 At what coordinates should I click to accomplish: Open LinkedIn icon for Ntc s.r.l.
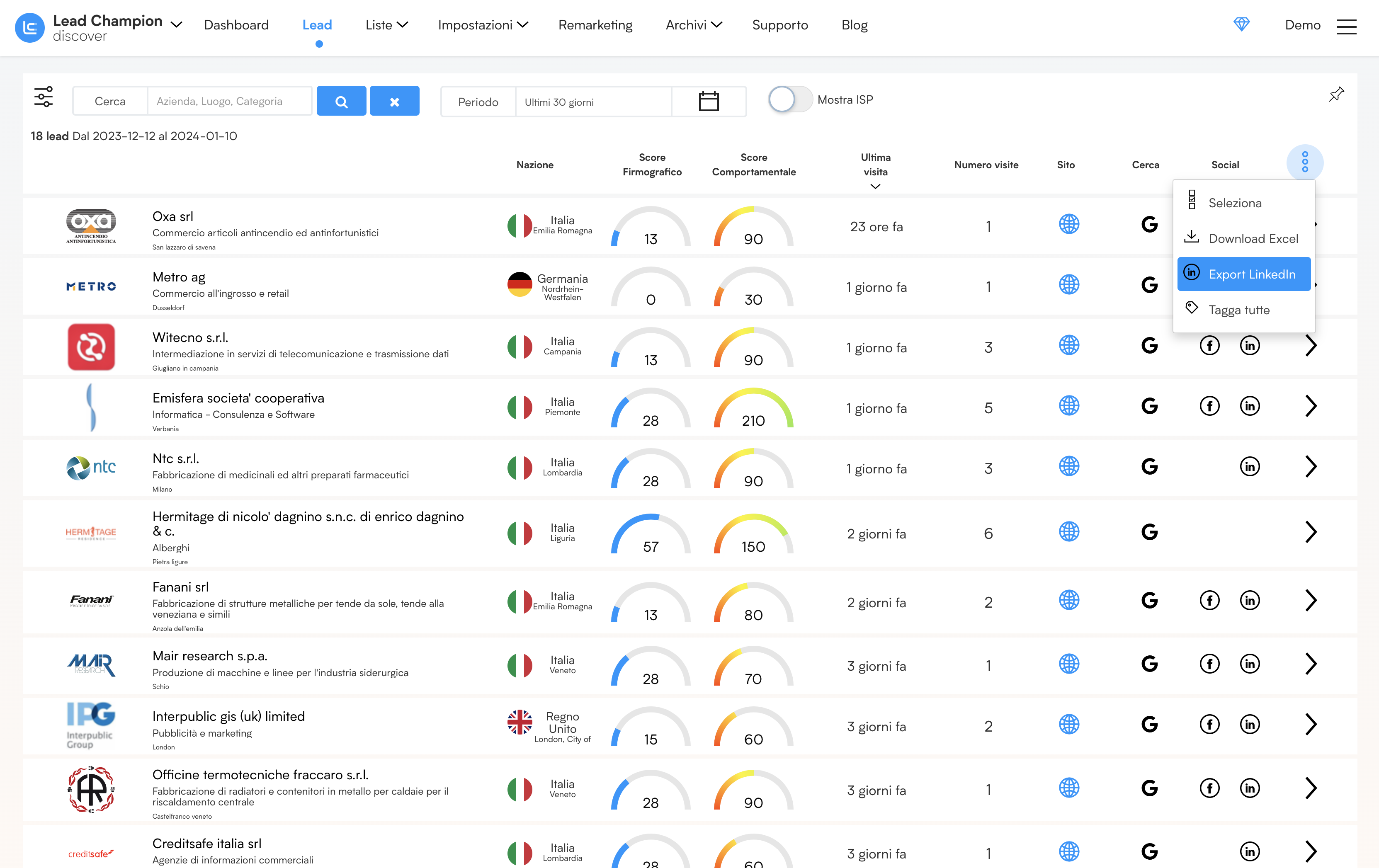click(1250, 467)
